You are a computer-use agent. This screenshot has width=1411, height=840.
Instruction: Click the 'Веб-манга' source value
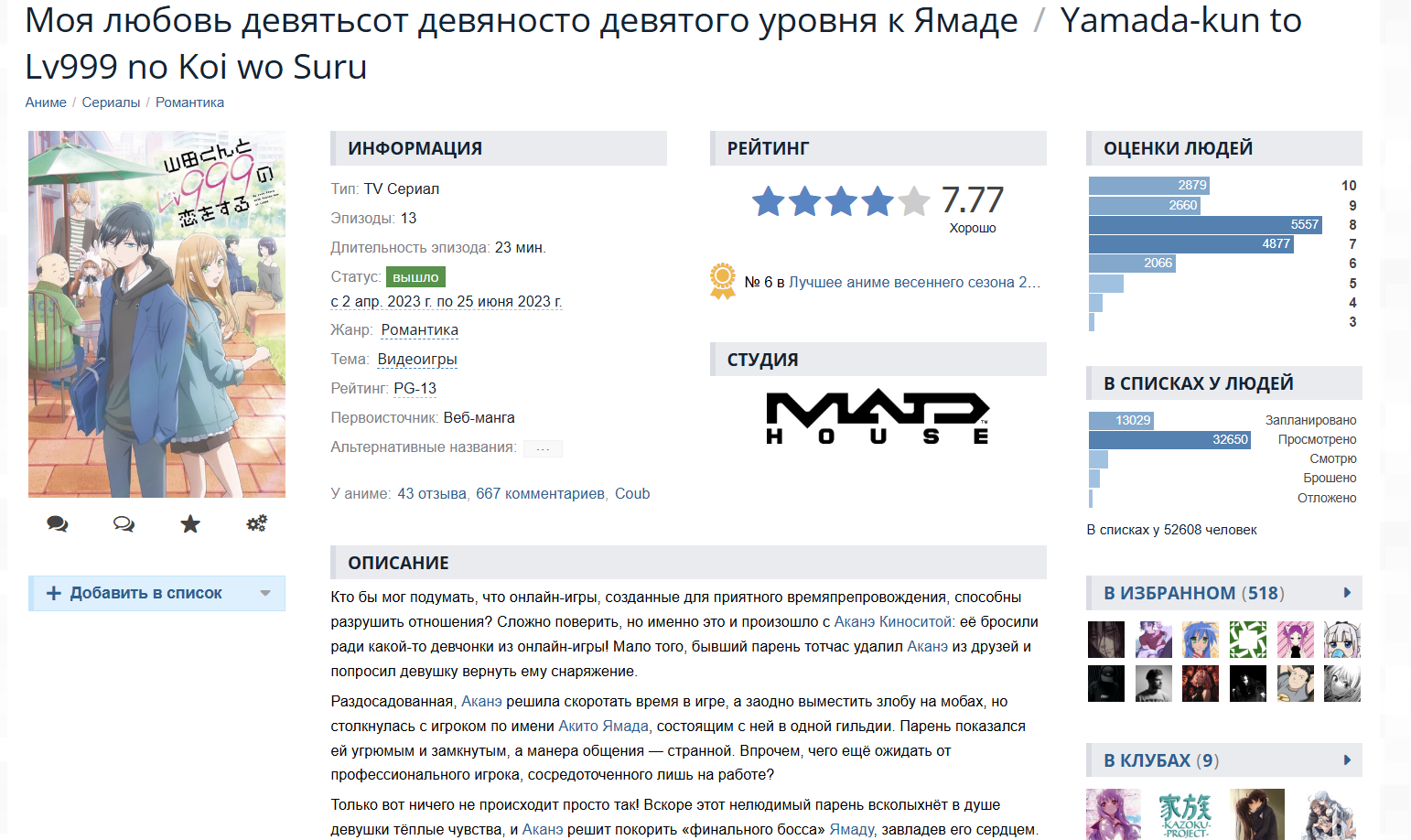click(x=479, y=417)
